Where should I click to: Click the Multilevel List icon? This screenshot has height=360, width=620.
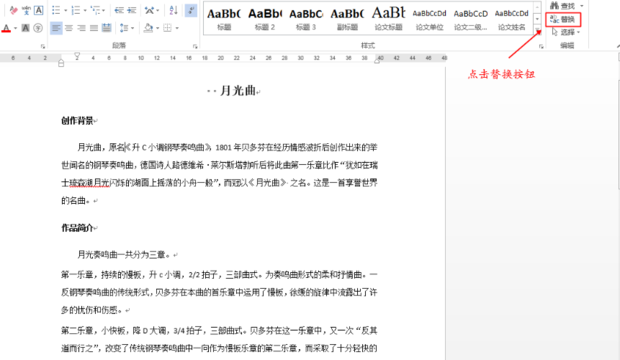click(95, 10)
